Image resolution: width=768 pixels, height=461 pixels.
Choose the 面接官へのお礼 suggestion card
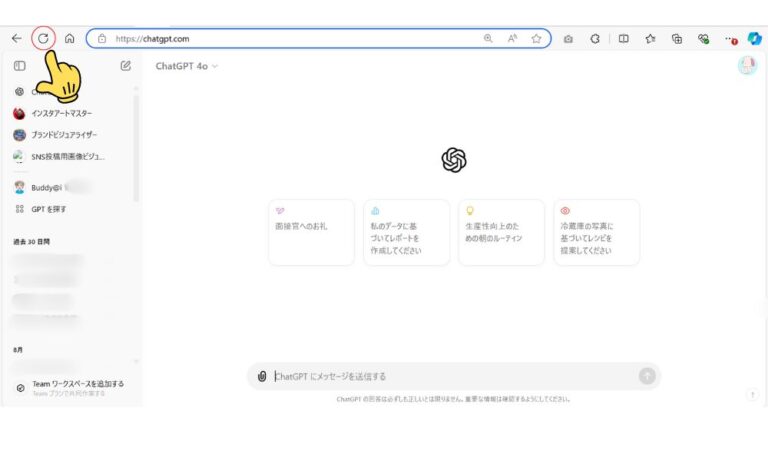[x=311, y=232]
